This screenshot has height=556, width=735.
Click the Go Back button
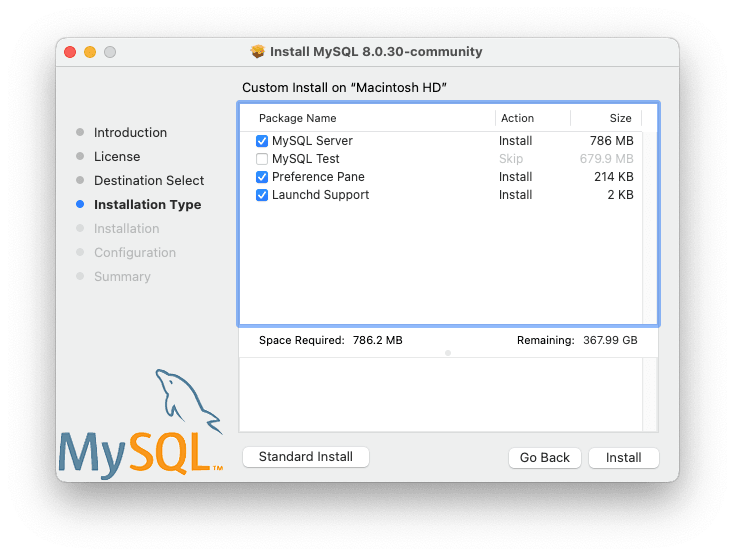click(545, 458)
